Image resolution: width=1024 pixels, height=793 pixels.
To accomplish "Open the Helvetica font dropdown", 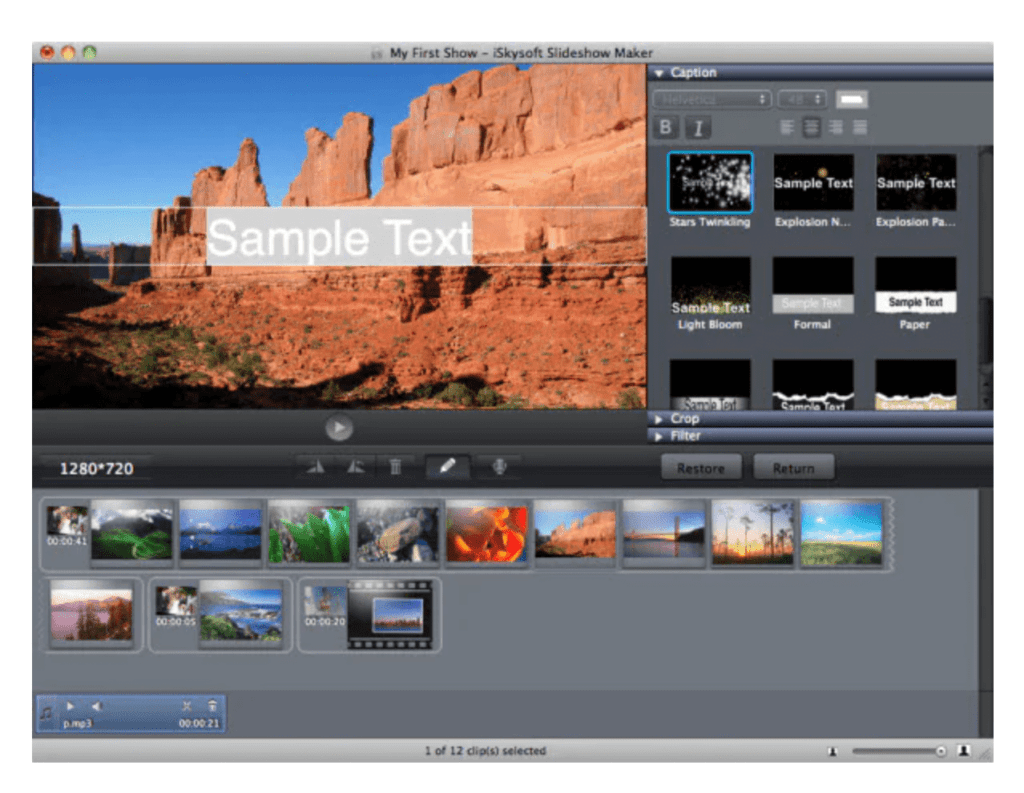I will pyautogui.click(x=712, y=99).
